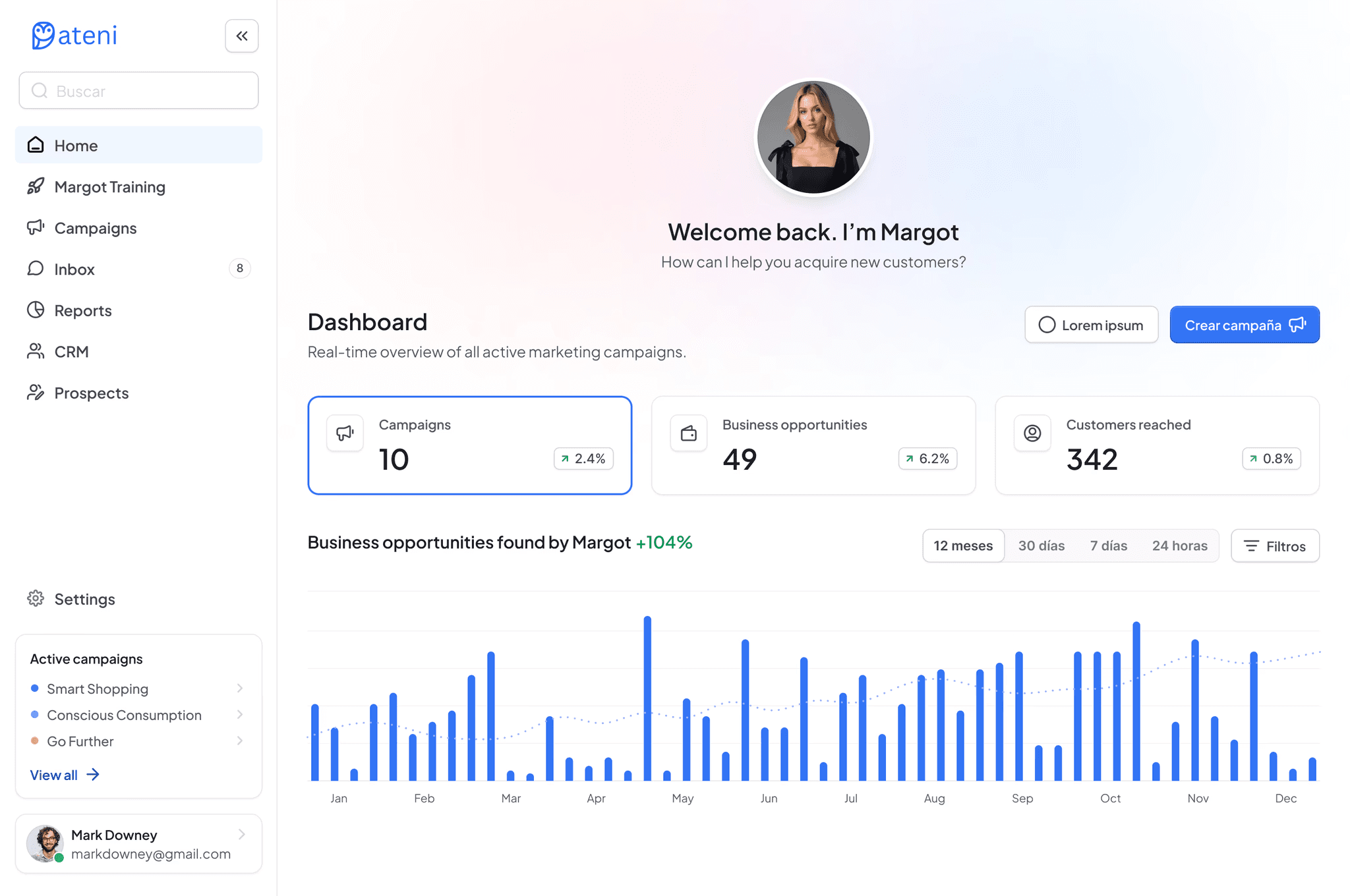Click Mark Downey's profile thumbnail
The width and height of the screenshot is (1350, 896).
(x=44, y=844)
